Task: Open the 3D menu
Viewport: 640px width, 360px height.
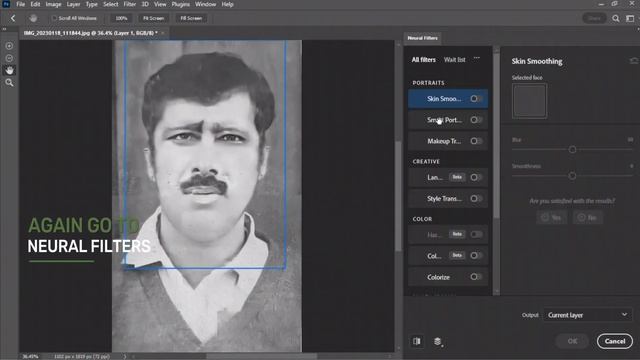Action: [x=145, y=4]
